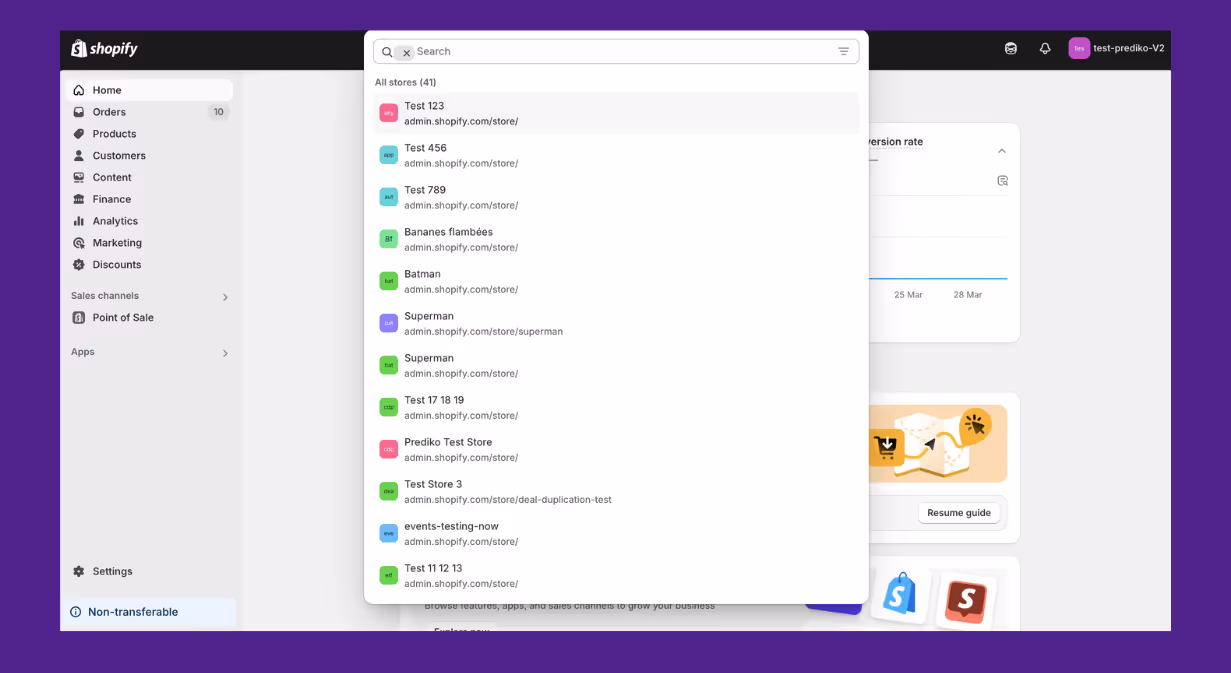This screenshot has height=673, width=1231.
Task: Click the Test 123 store avatar
Action: click(389, 113)
